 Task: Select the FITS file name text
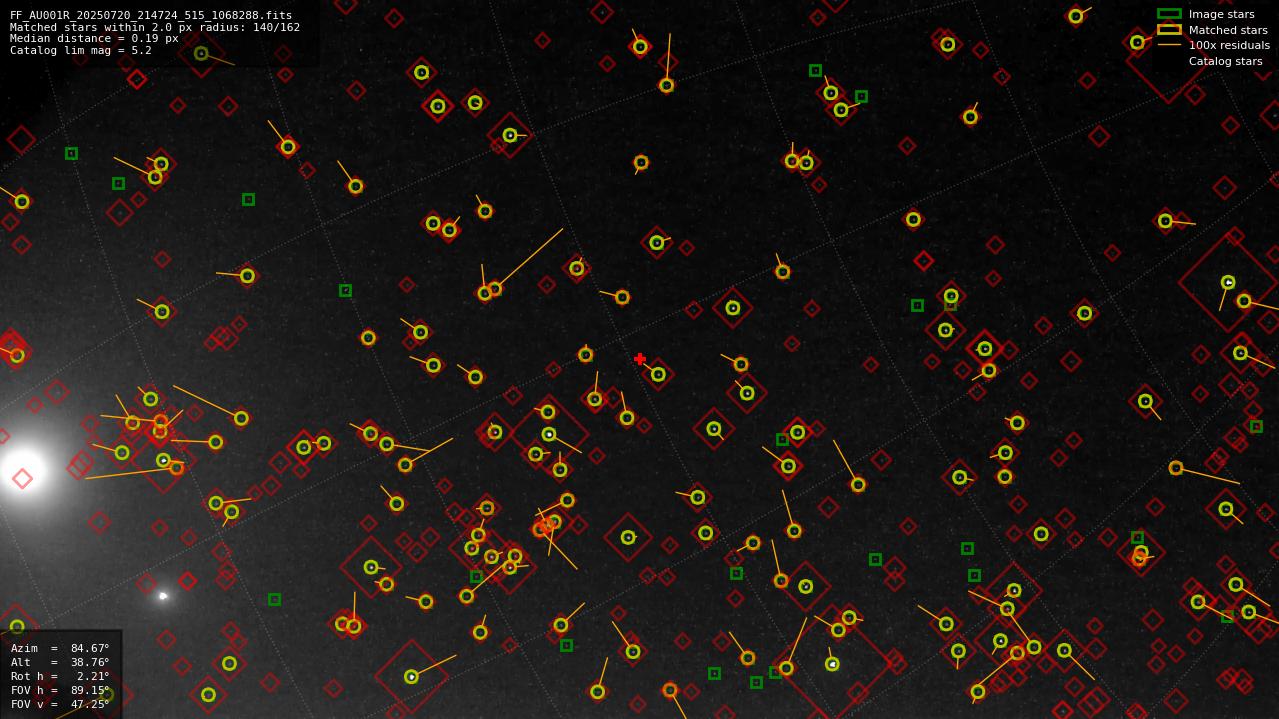151,16
